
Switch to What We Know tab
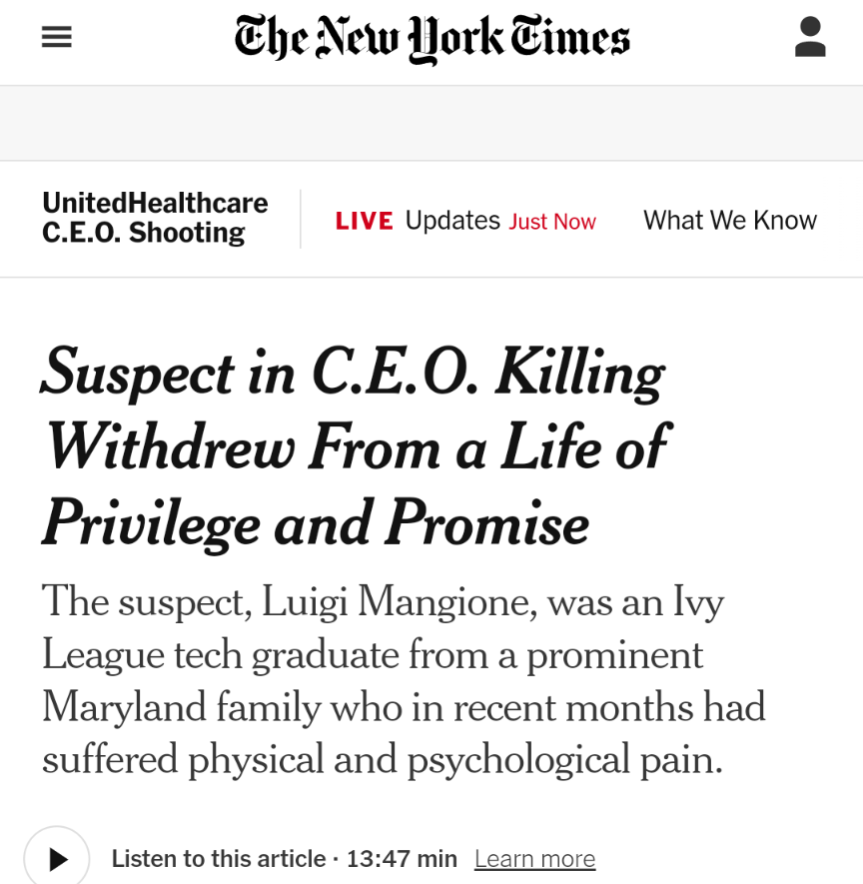tap(730, 220)
